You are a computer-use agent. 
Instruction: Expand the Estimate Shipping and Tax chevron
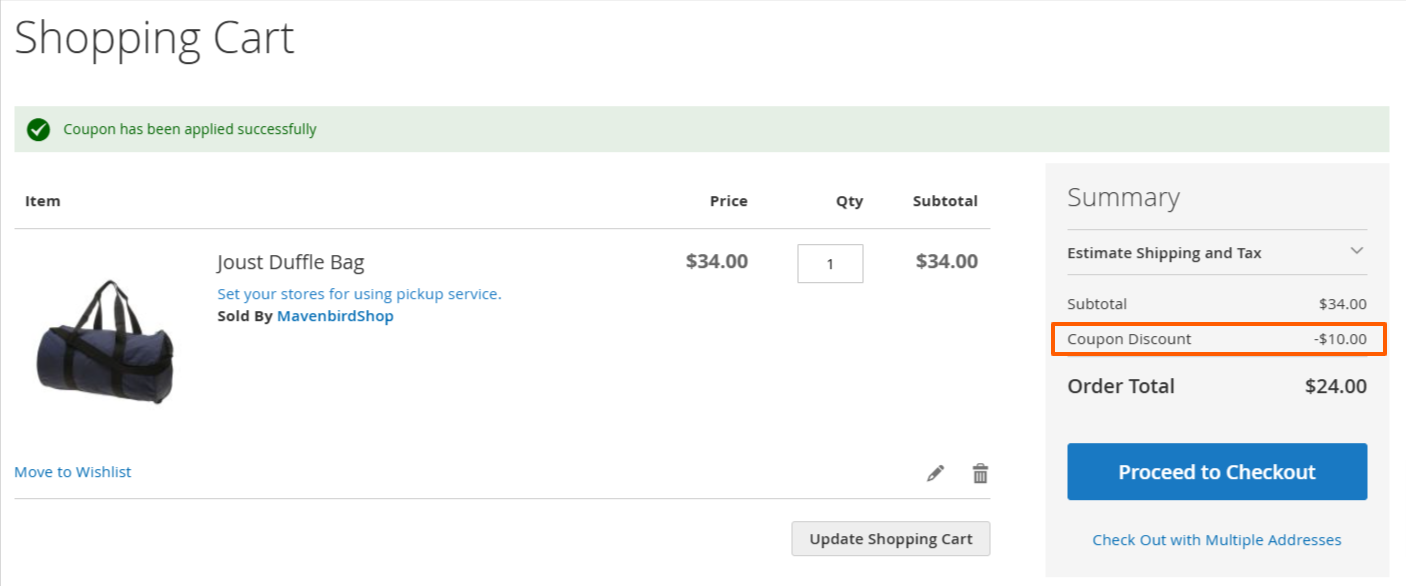[x=1357, y=251]
